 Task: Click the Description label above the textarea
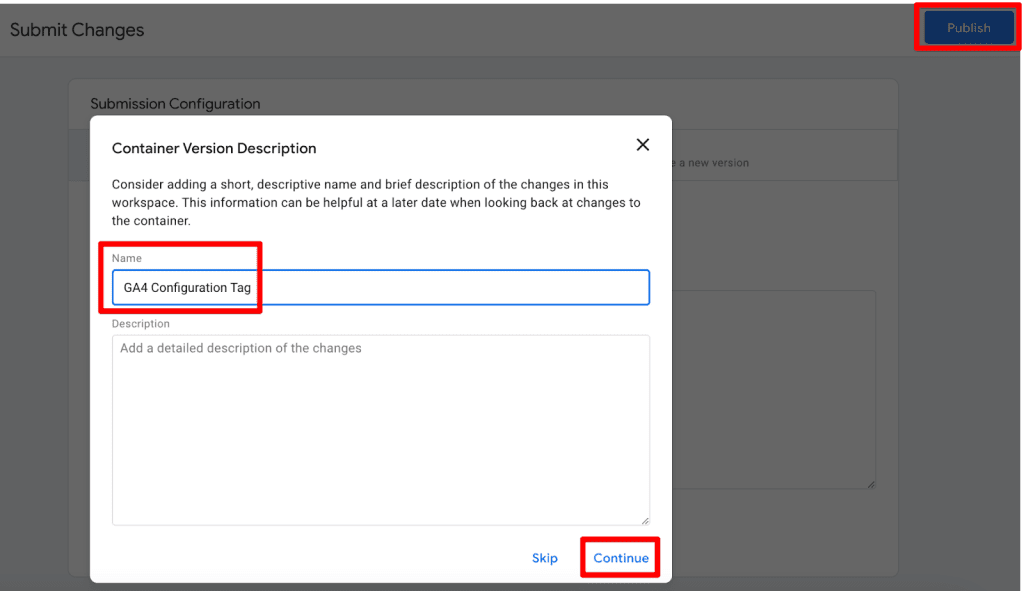point(140,323)
